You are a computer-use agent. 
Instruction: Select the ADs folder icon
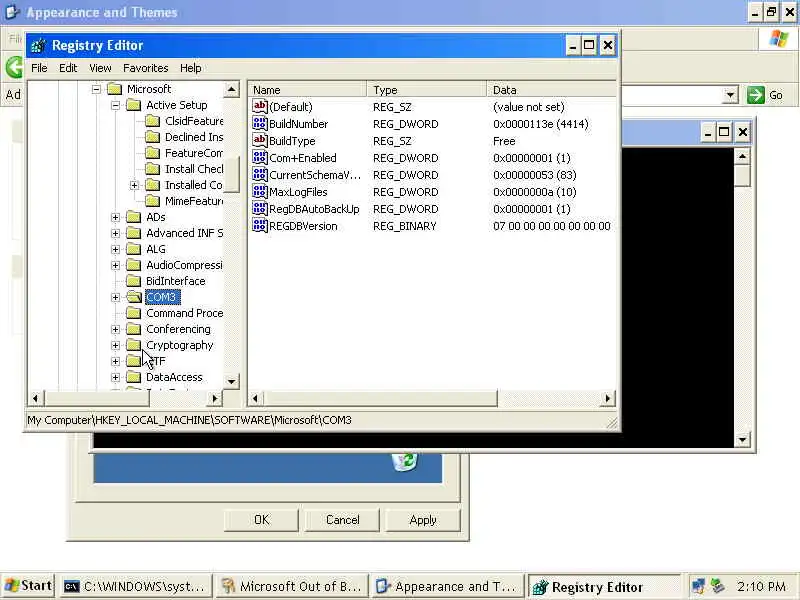point(134,217)
